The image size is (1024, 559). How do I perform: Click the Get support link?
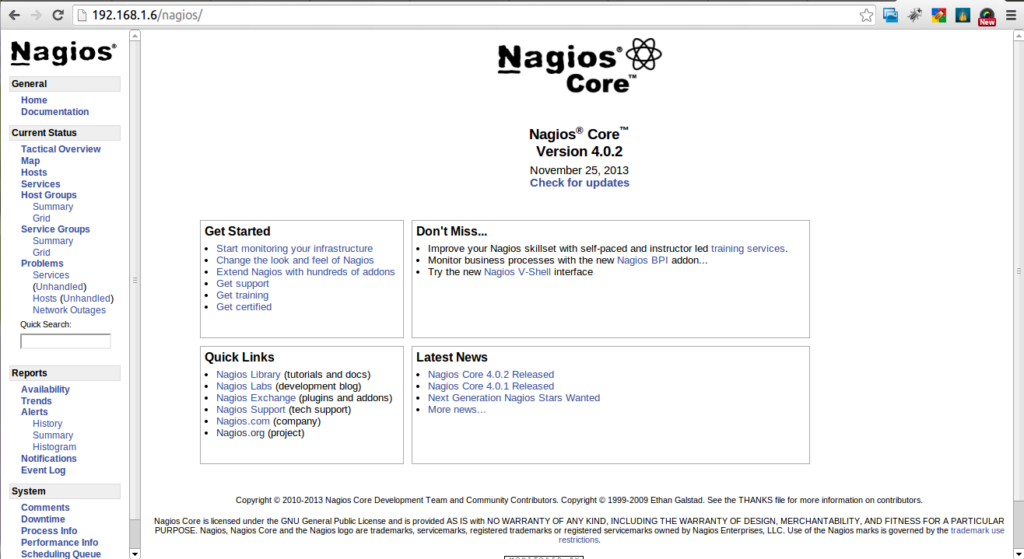[242, 284]
